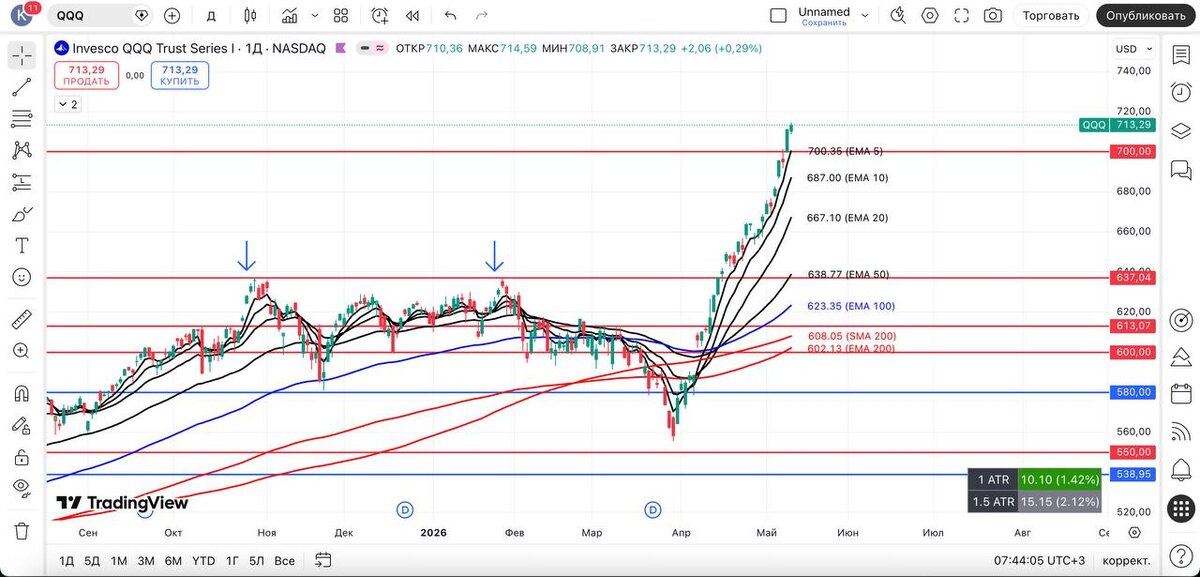Open the emoji icons tool

(21, 277)
